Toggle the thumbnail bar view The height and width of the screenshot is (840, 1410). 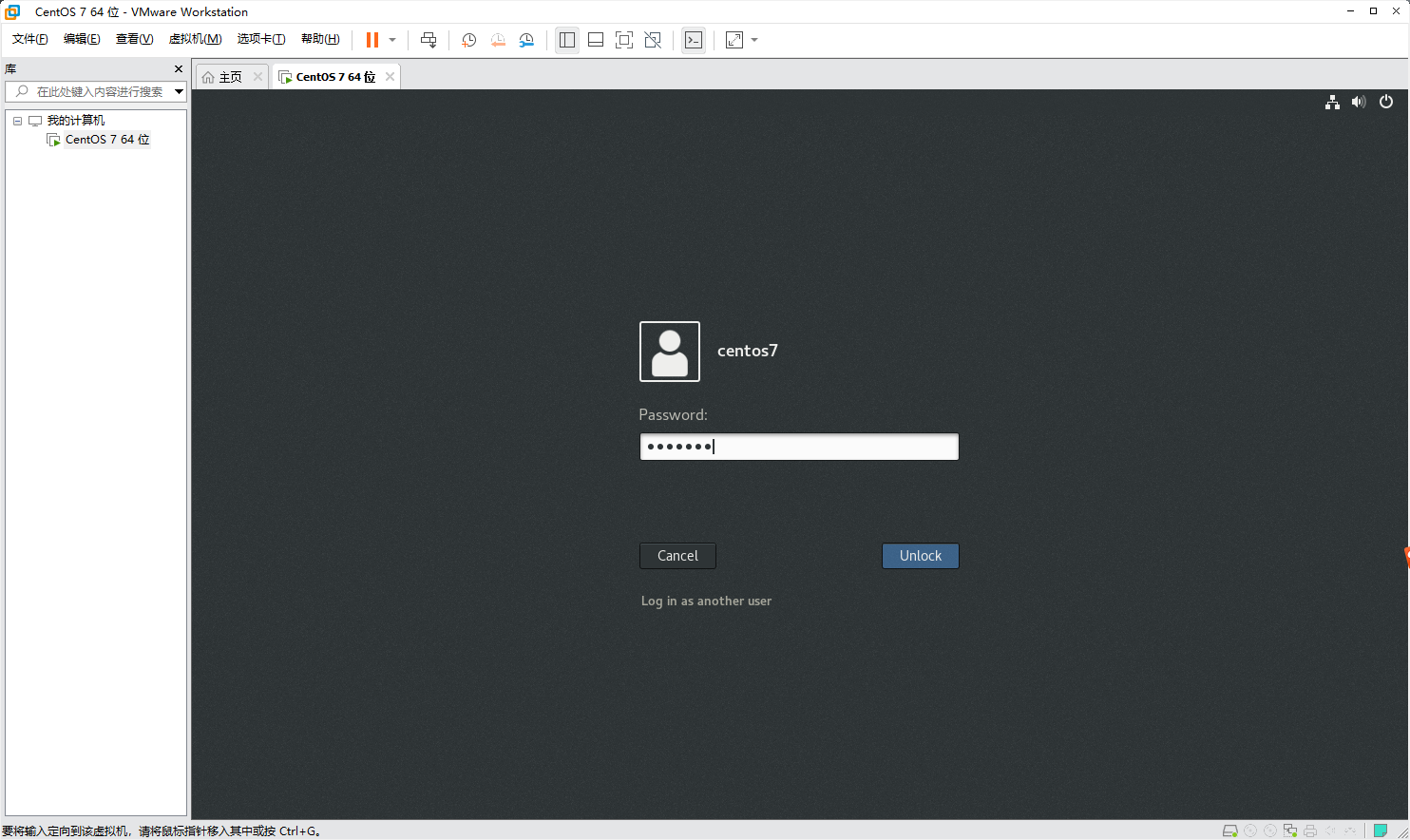pos(596,40)
